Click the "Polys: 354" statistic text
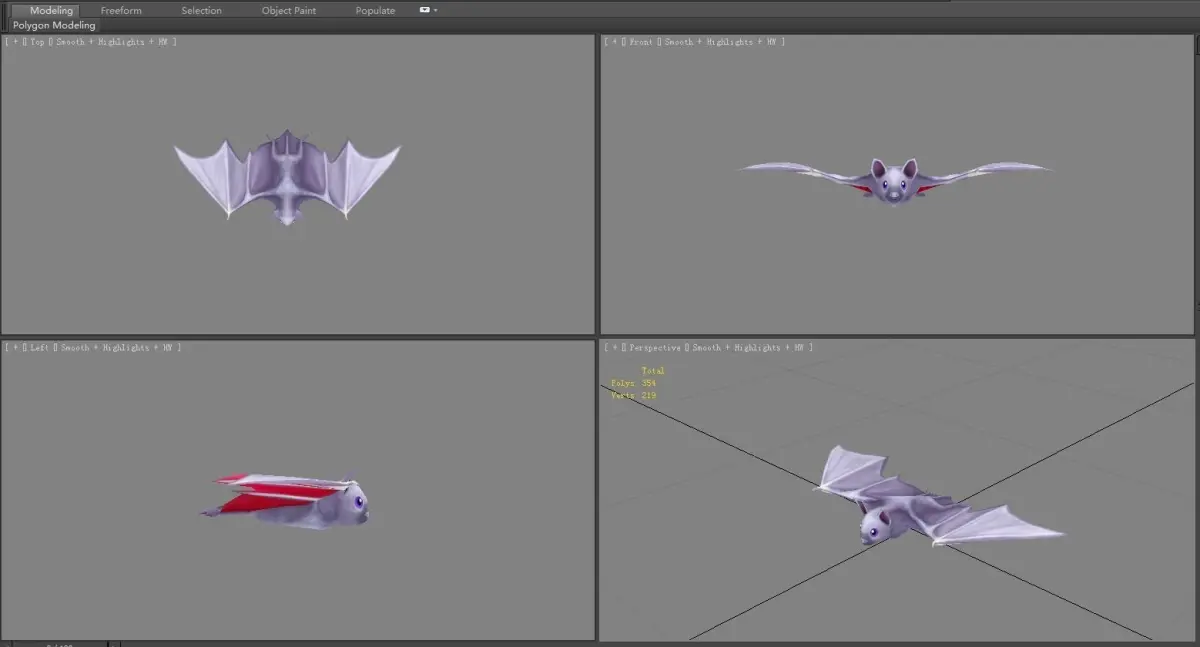Screen dimensions: 1200x647 coord(633,383)
